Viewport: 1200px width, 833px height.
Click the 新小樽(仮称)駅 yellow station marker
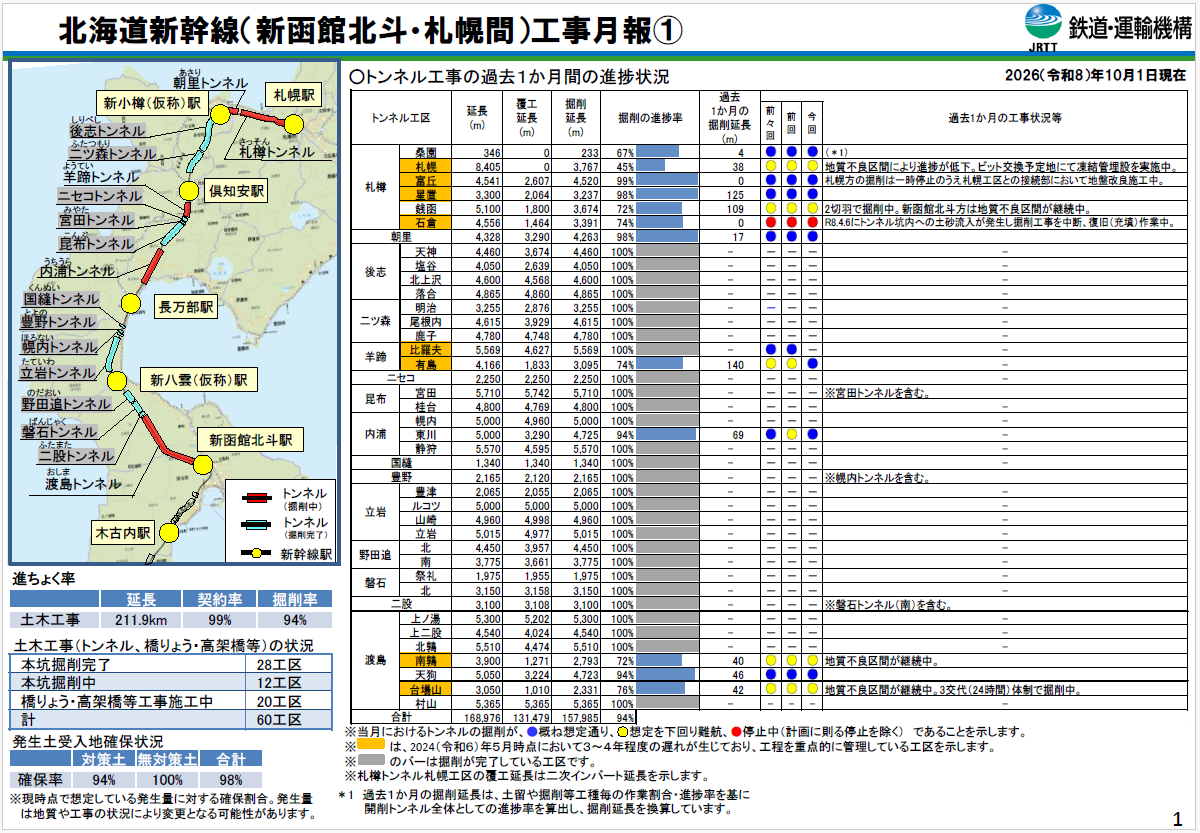pos(218,114)
